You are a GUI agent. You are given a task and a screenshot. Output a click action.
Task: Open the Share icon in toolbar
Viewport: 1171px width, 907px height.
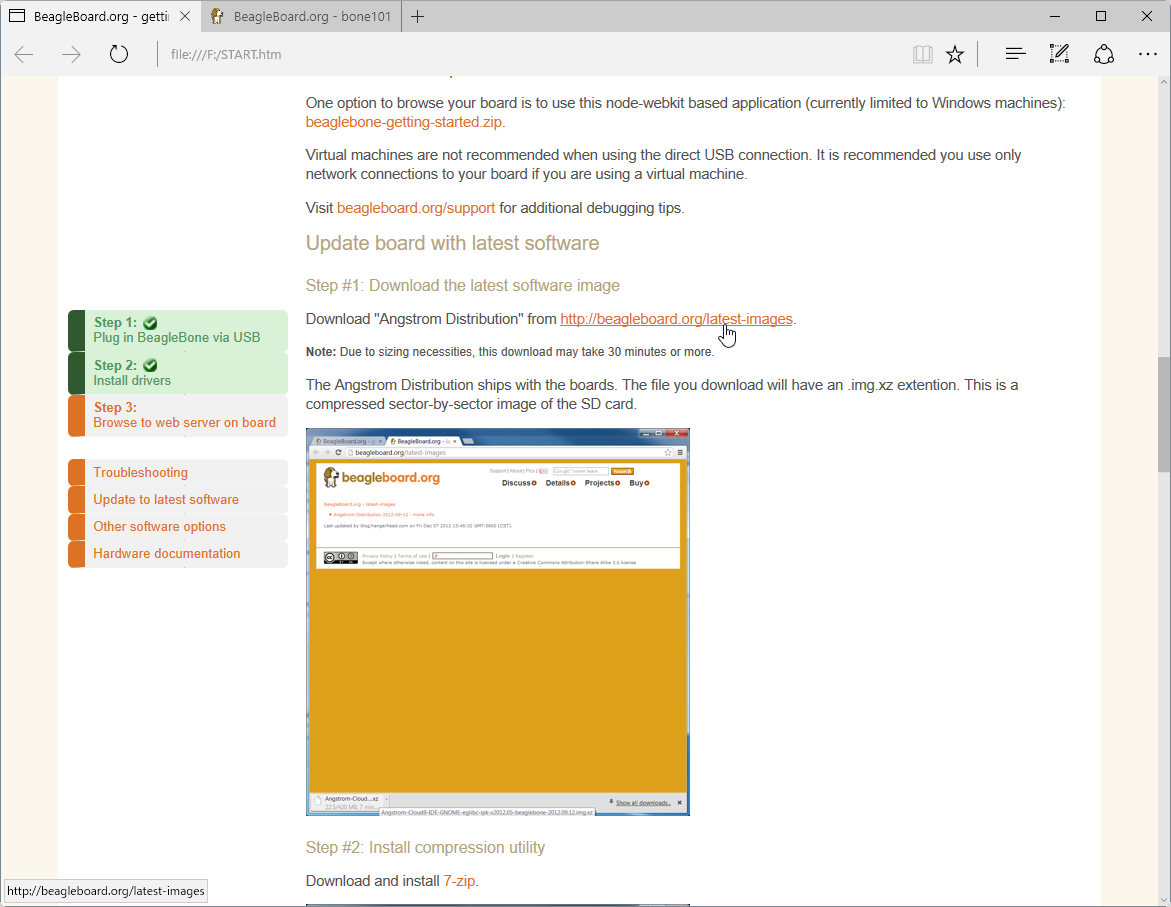click(1104, 55)
